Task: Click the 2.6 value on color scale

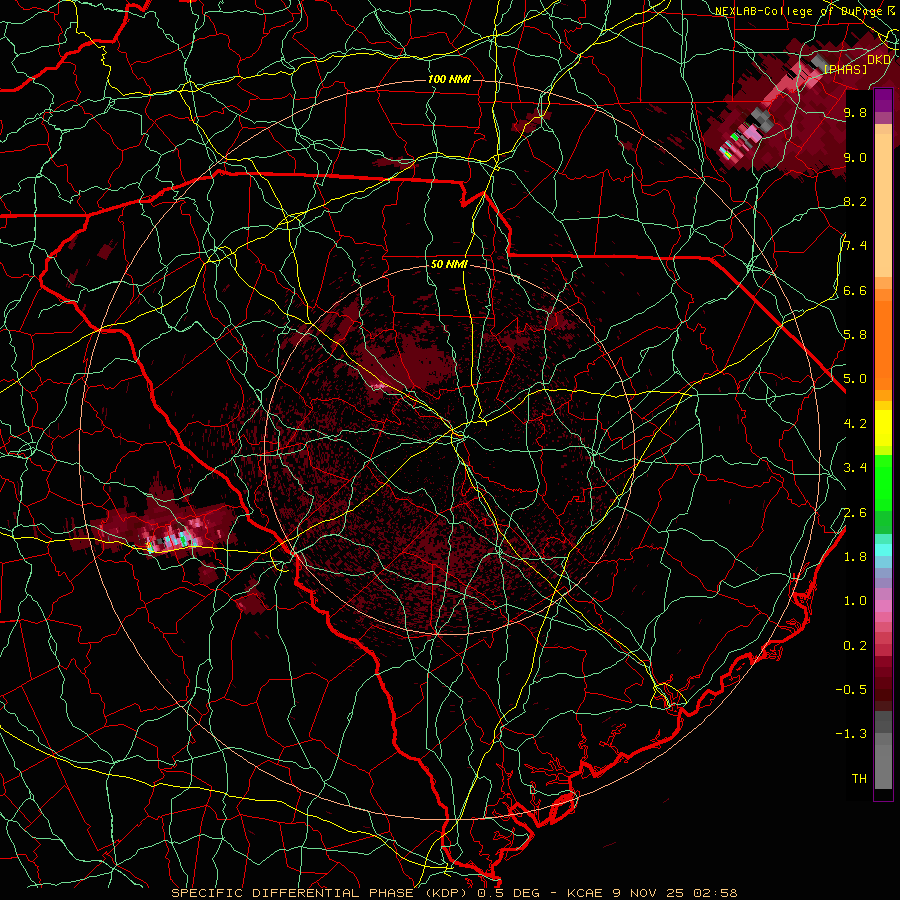Action: pyautogui.click(x=855, y=513)
